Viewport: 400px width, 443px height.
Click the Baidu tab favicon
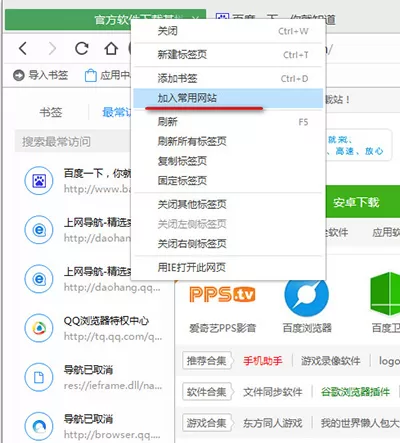[222, 18]
